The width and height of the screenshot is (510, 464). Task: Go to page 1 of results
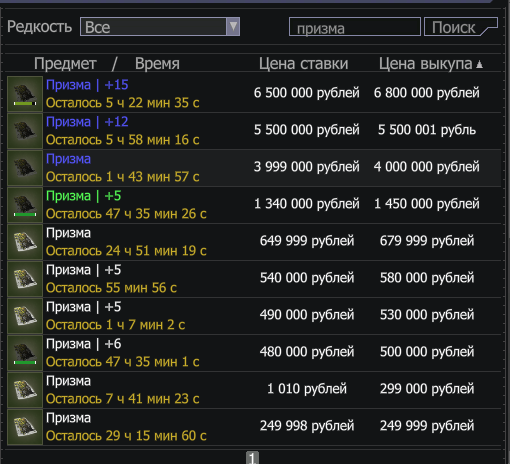pos(252,457)
